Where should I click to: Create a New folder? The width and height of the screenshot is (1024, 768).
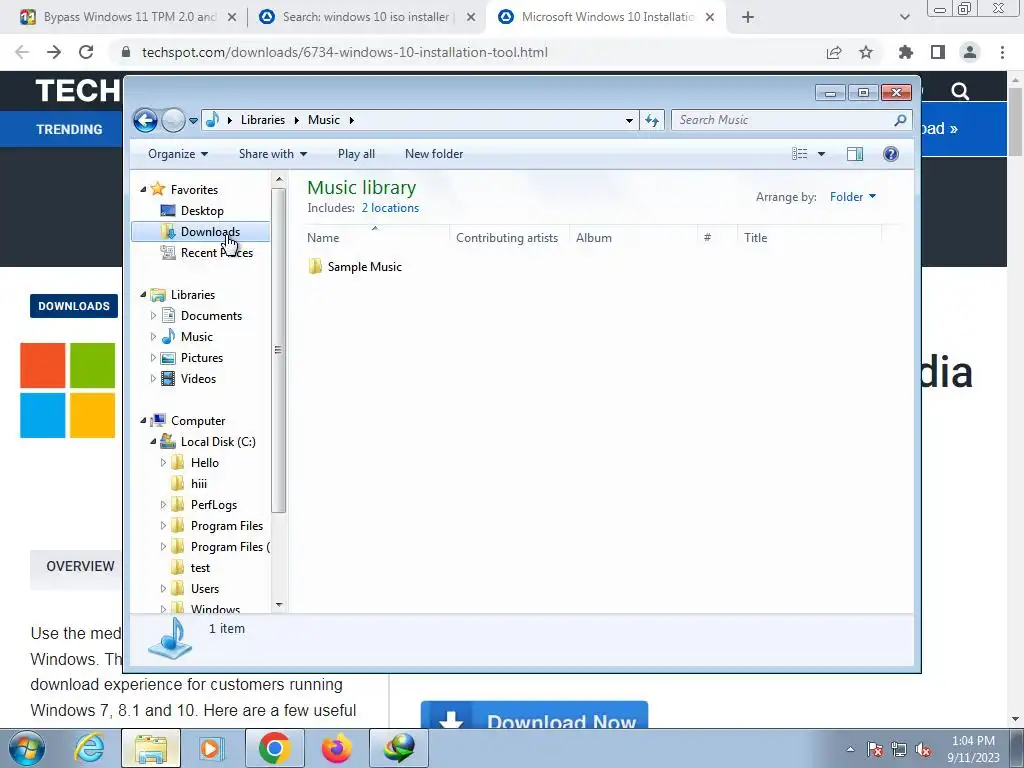pyautogui.click(x=434, y=154)
